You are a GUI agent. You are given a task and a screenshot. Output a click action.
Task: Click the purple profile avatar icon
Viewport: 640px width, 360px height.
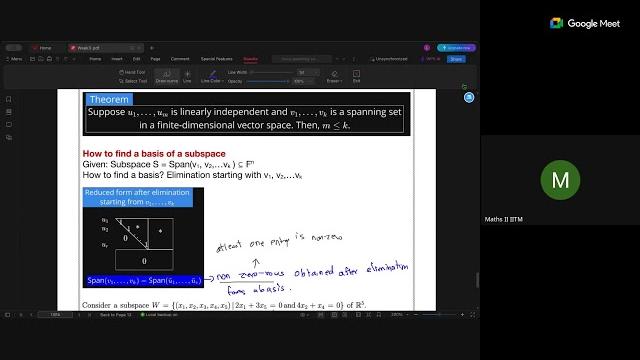427,48
